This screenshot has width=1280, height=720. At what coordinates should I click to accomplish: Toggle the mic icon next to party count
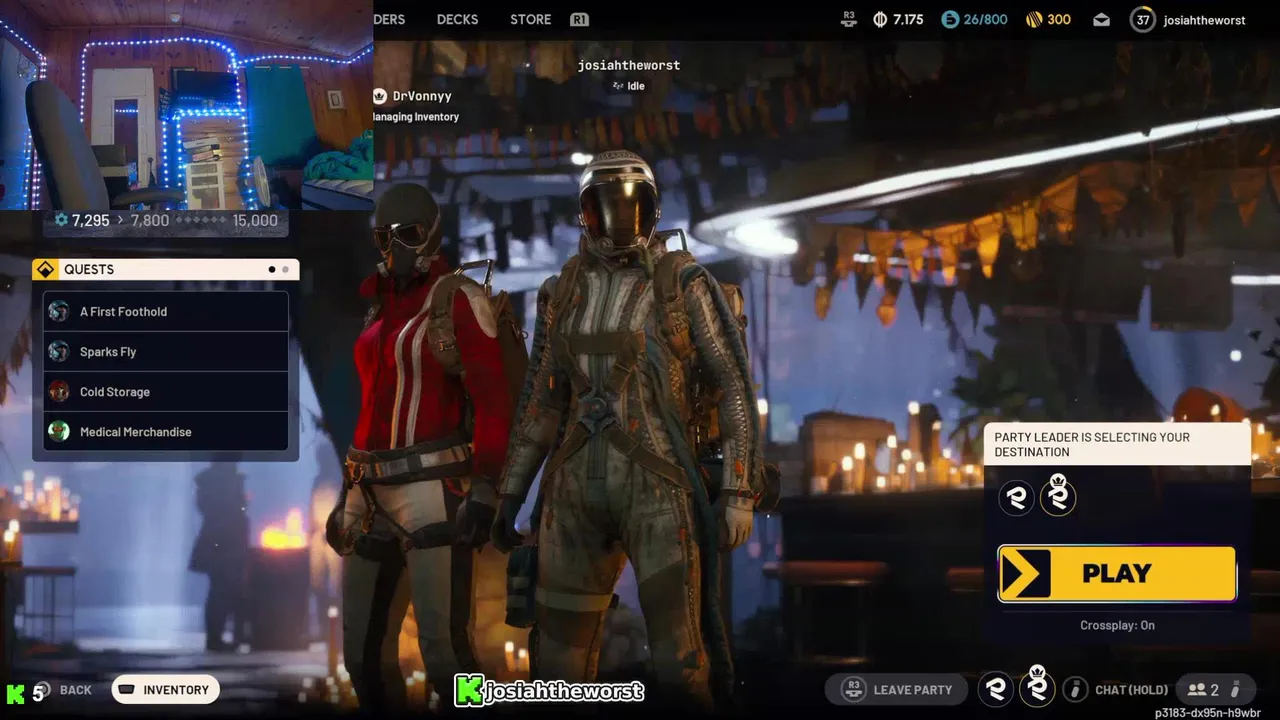(1235, 689)
